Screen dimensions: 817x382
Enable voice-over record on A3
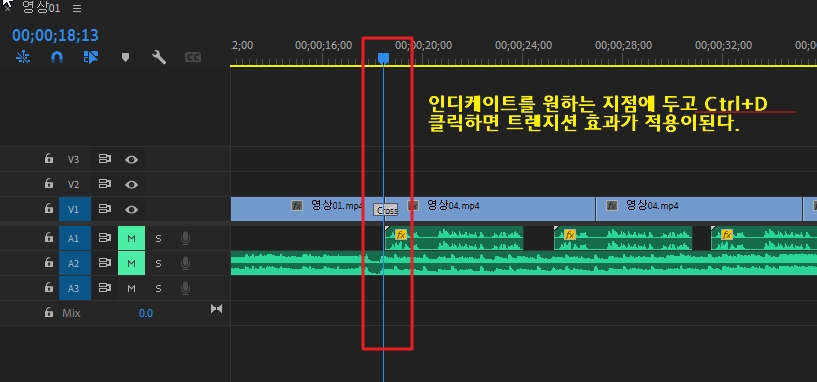[185, 288]
